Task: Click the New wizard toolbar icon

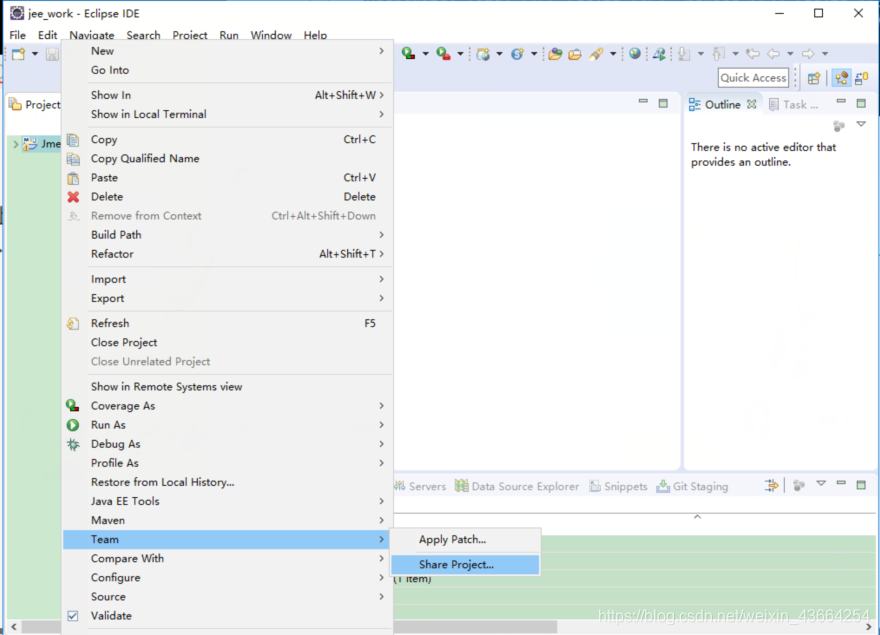Action: 19,54
